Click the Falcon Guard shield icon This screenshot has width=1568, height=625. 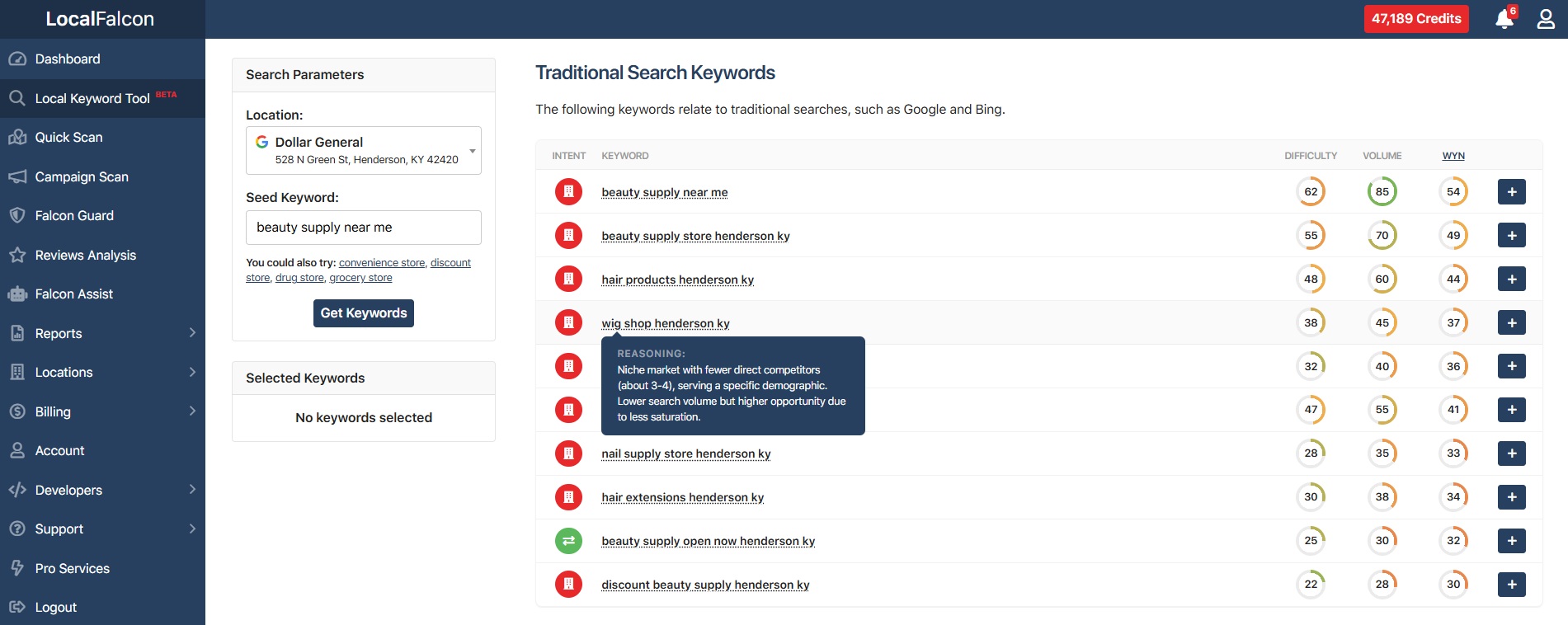pos(17,216)
